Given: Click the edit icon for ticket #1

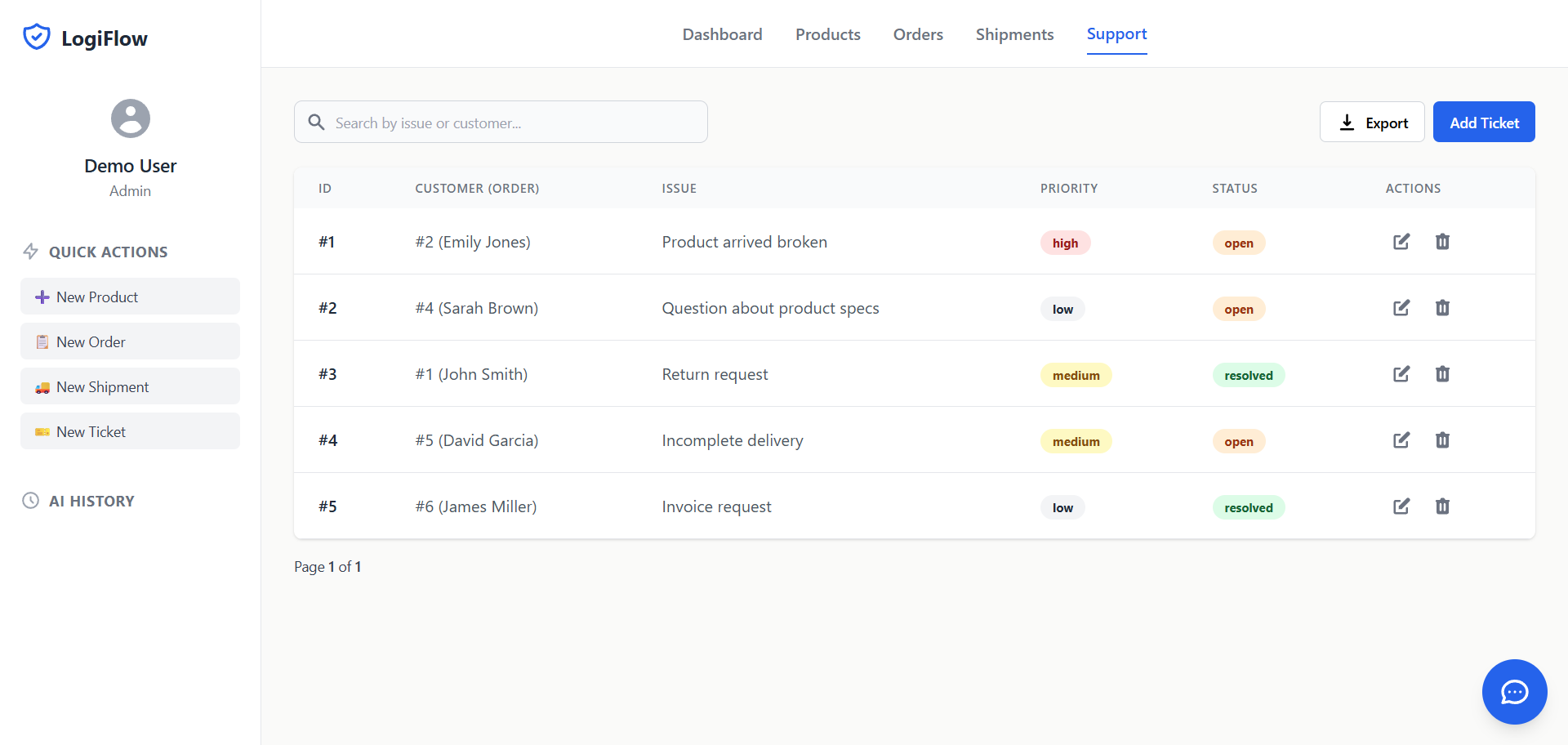Looking at the screenshot, I should point(1401,242).
